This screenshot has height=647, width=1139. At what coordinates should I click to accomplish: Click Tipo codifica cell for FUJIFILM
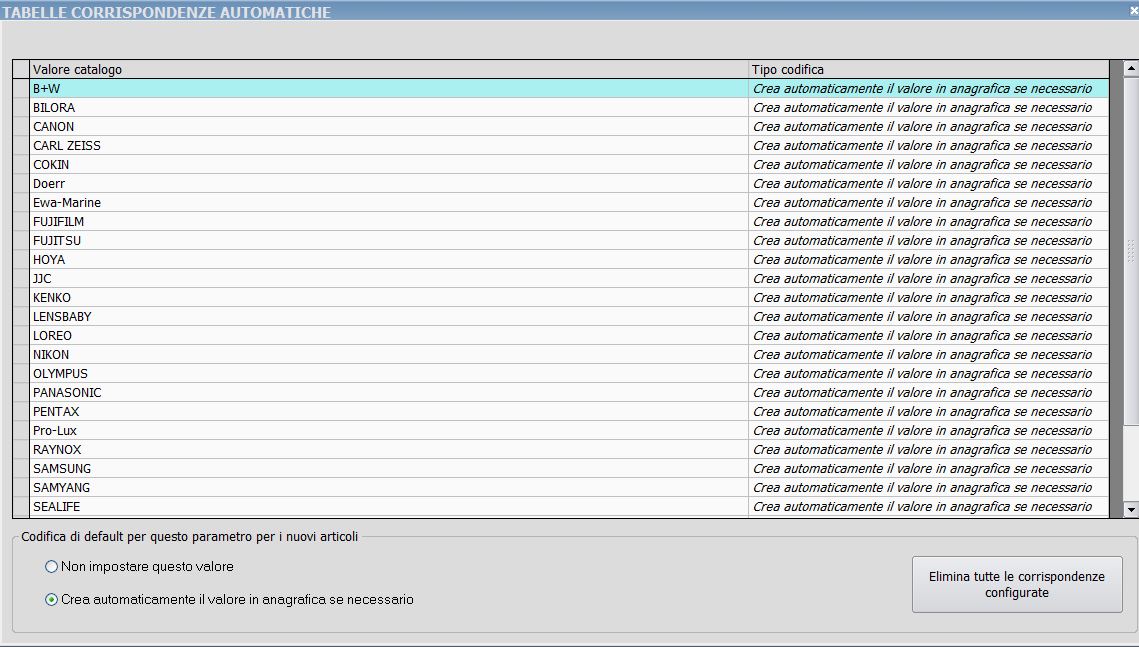pos(929,221)
